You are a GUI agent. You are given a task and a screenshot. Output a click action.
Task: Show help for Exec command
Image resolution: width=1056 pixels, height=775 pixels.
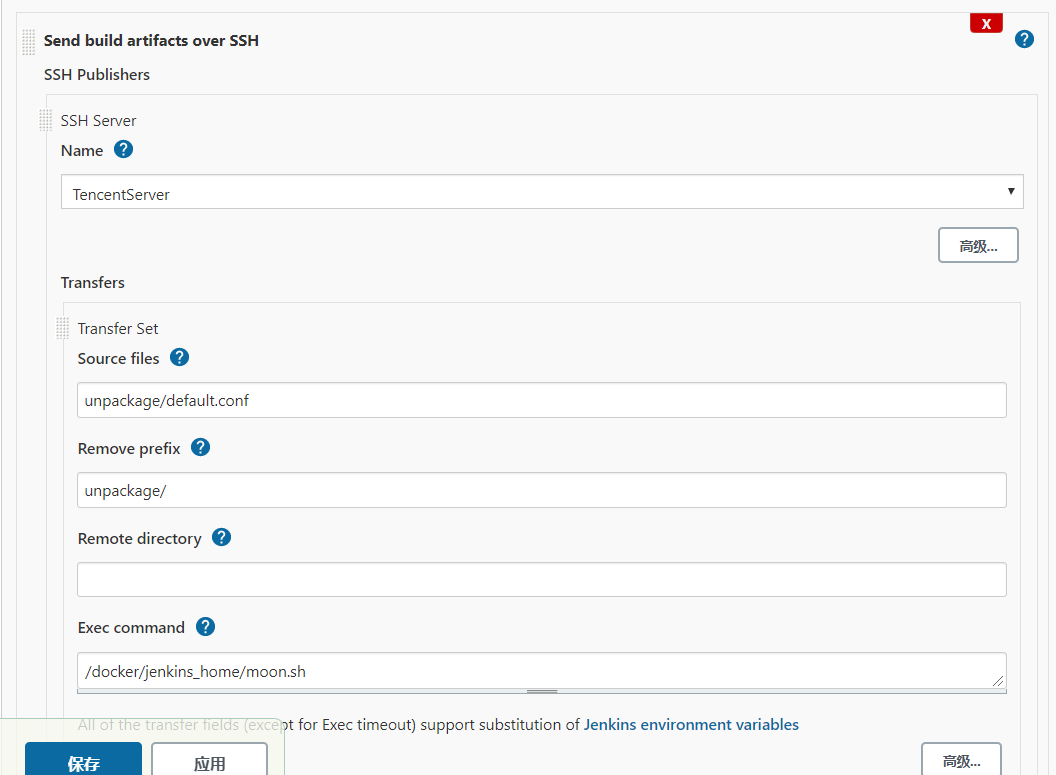point(205,626)
